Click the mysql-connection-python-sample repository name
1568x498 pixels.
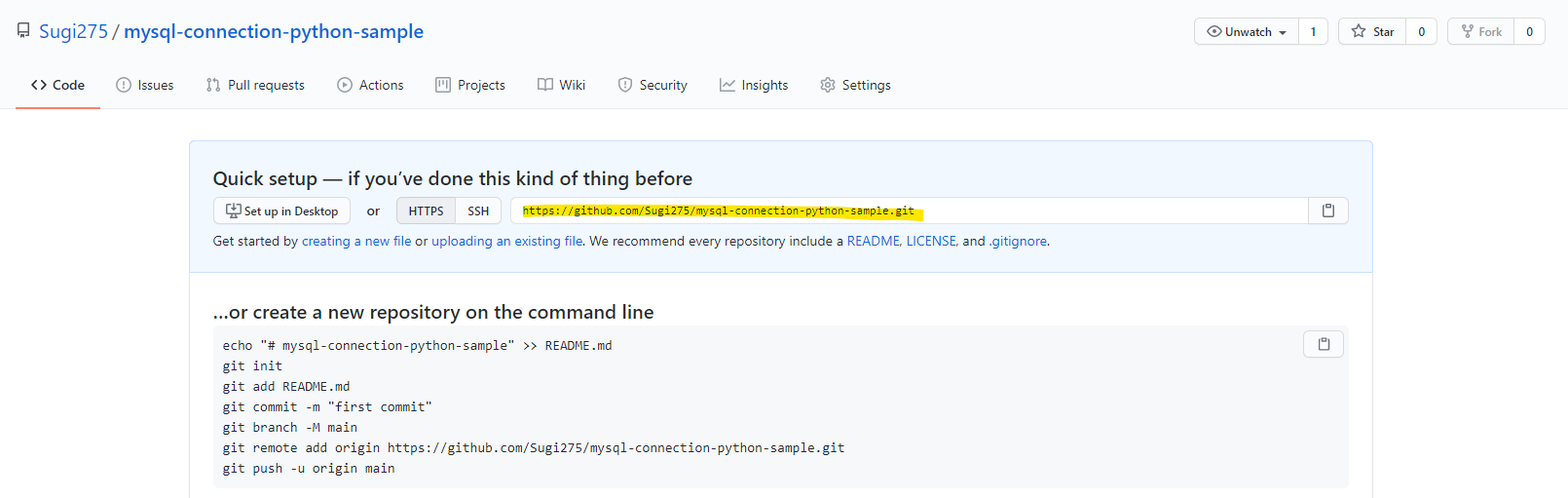coord(274,31)
